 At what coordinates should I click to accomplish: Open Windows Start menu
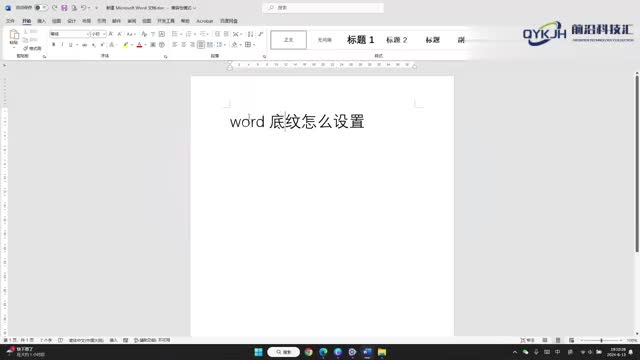pos(258,352)
